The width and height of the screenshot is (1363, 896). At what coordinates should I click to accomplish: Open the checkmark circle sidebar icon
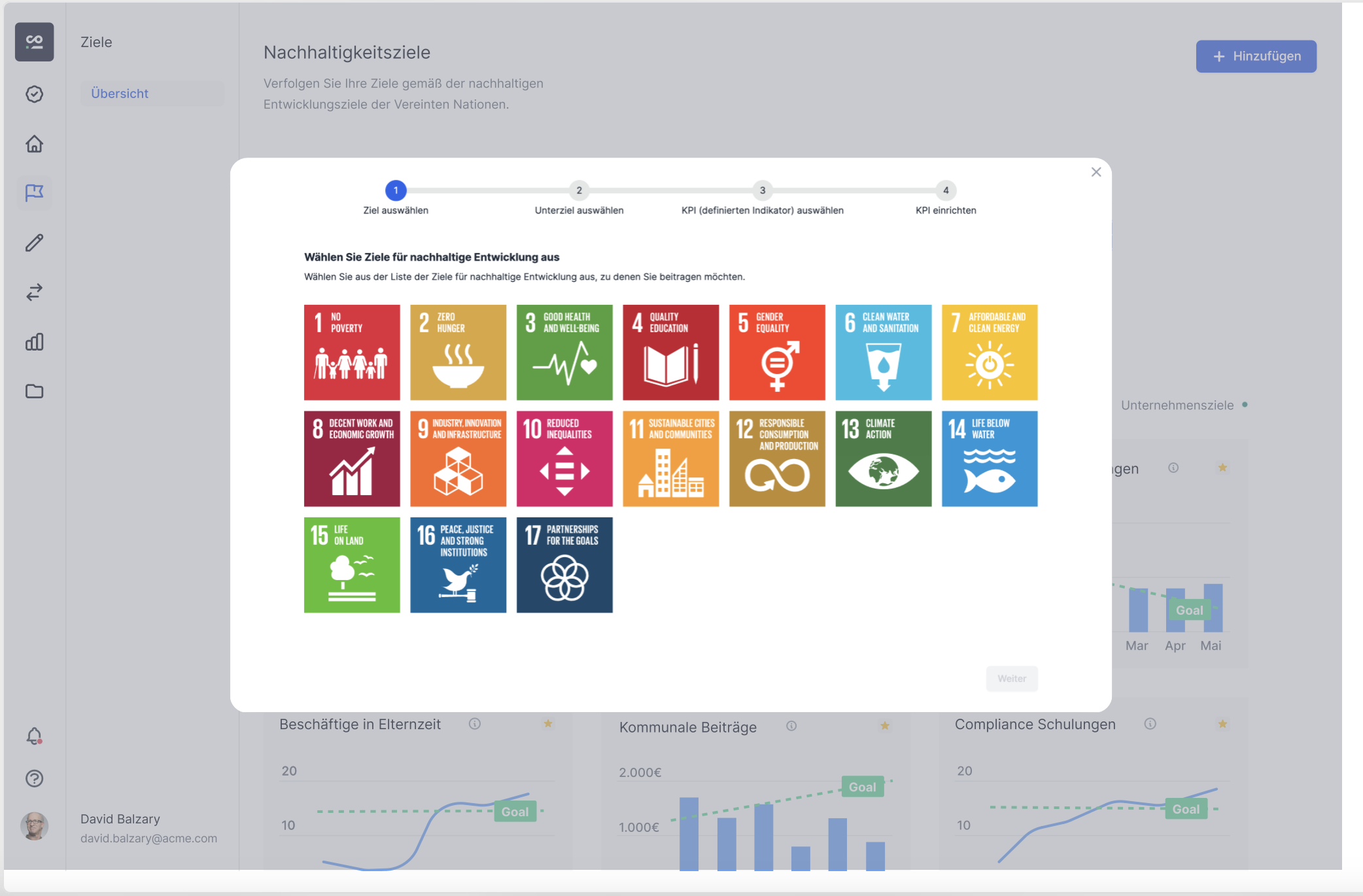coord(35,94)
